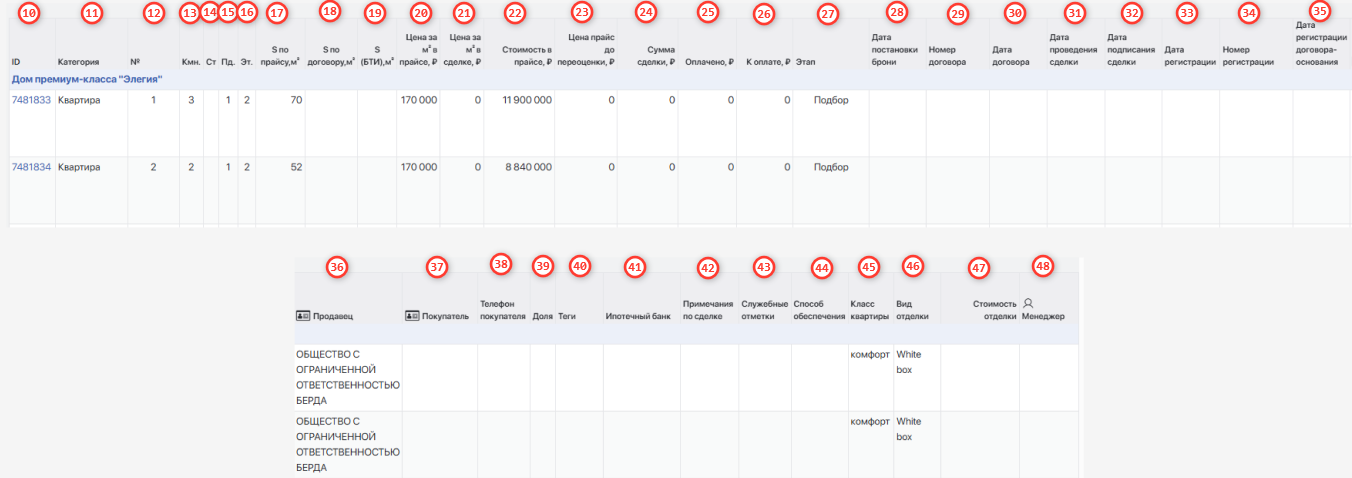Viewport: 1352px width, 478px height.
Task: Click White box finish in second seller row
Action: [909, 429]
